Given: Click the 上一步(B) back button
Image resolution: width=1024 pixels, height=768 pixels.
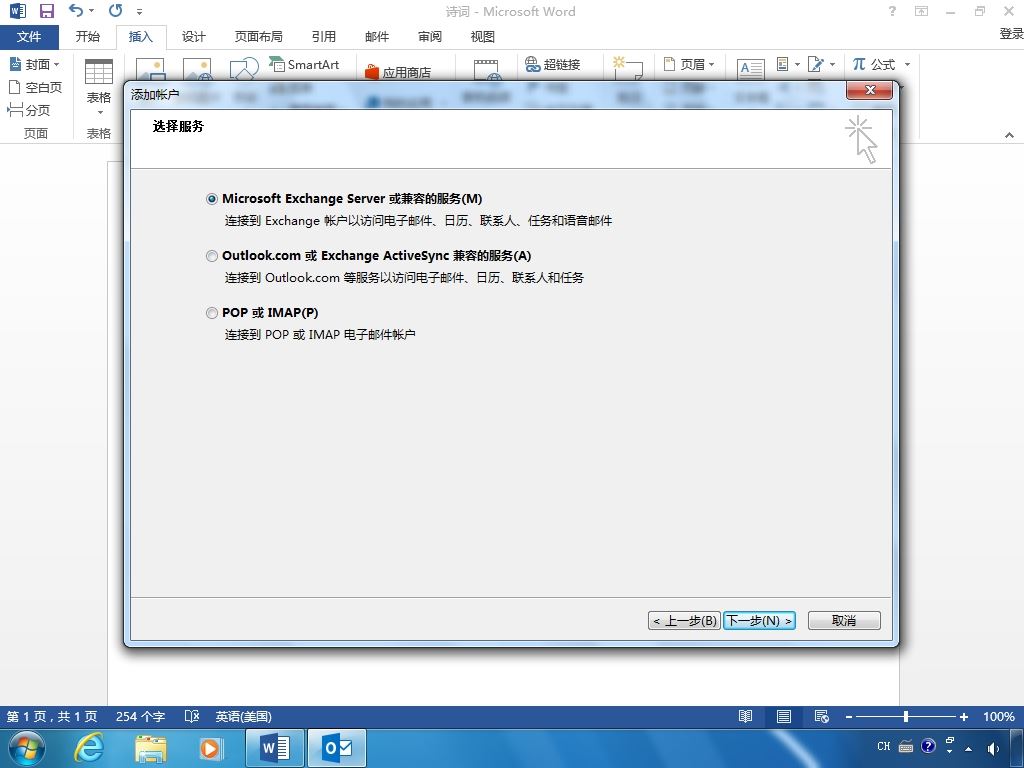Looking at the screenshot, I should click(x=684, y=620).
